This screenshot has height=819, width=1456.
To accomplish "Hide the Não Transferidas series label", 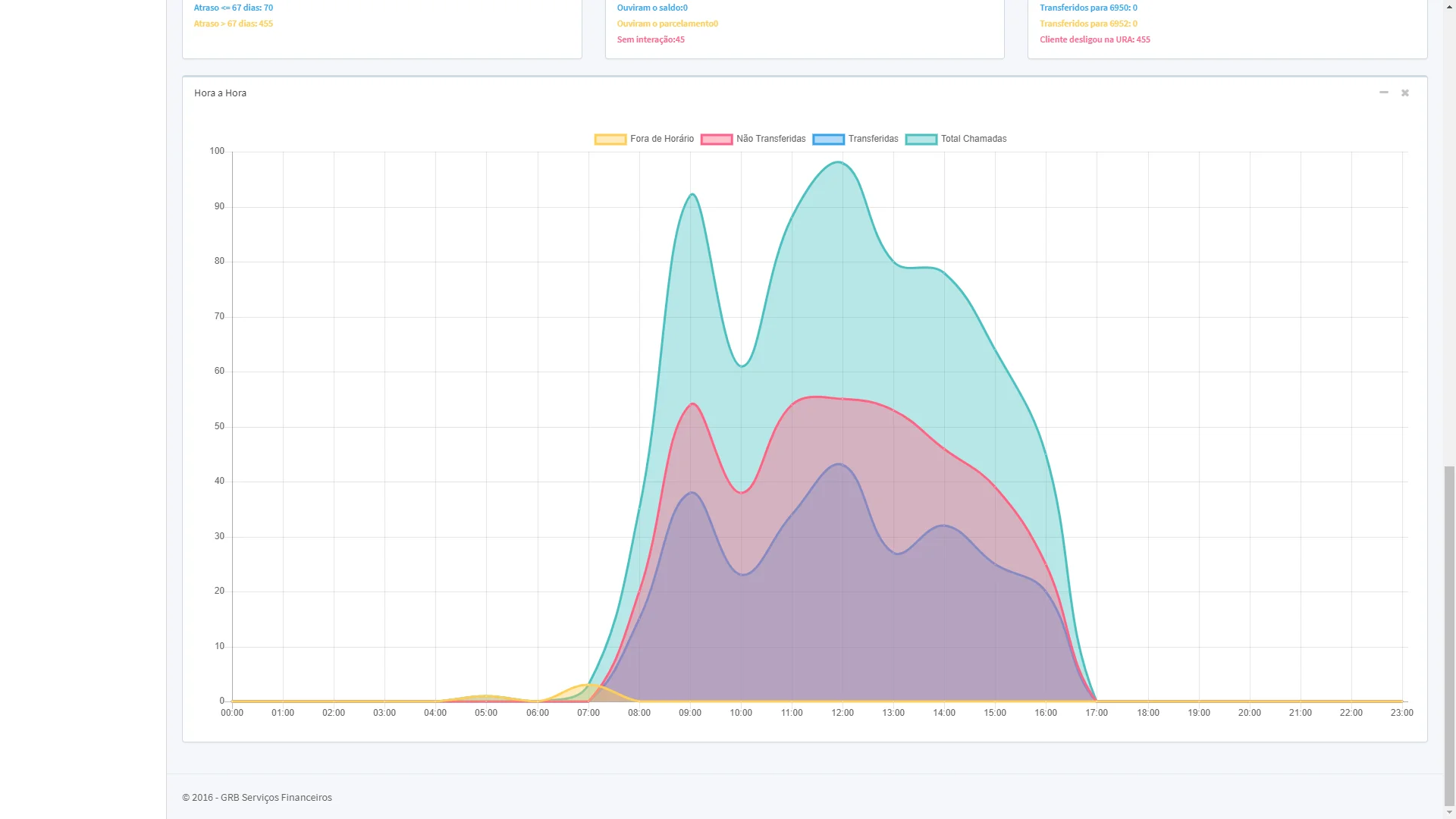I will click(770, 139).
